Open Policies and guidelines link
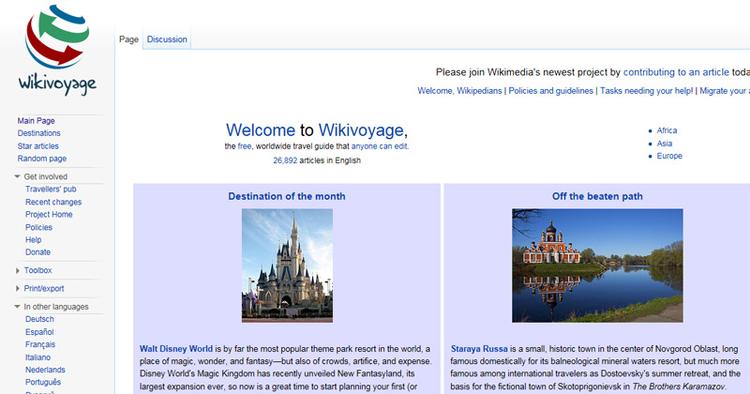The height and width of the screenshot is (394, 750). click(x=551, y=91)
